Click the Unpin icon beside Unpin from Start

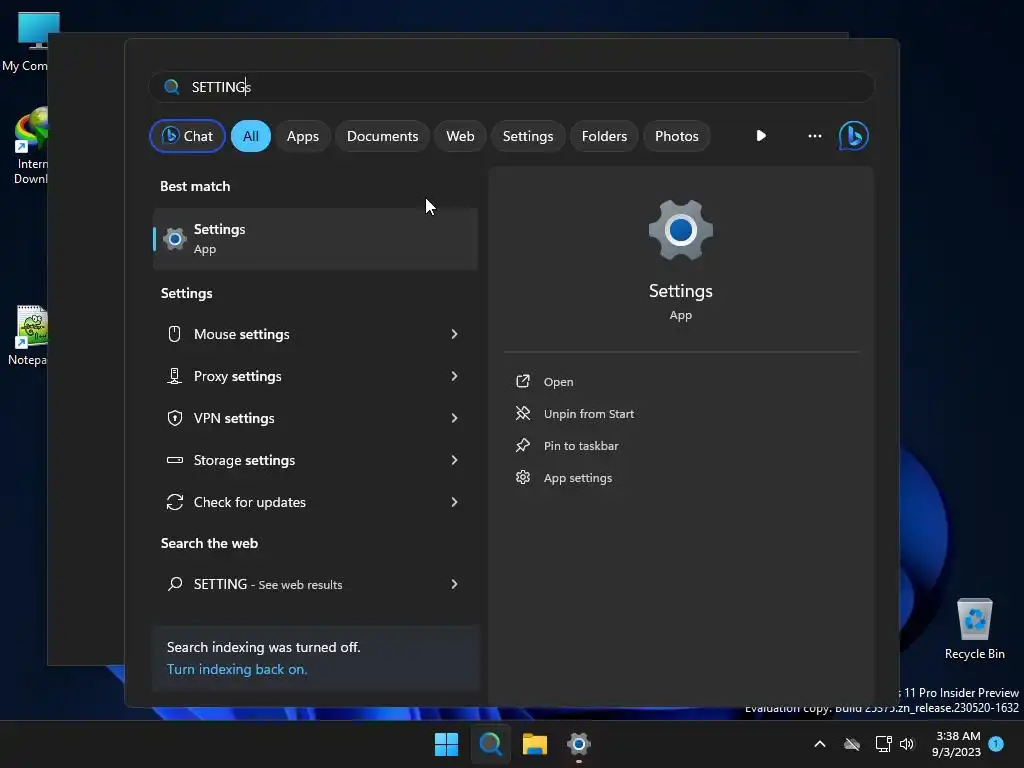pyautogui.click(x=522, y=413)
